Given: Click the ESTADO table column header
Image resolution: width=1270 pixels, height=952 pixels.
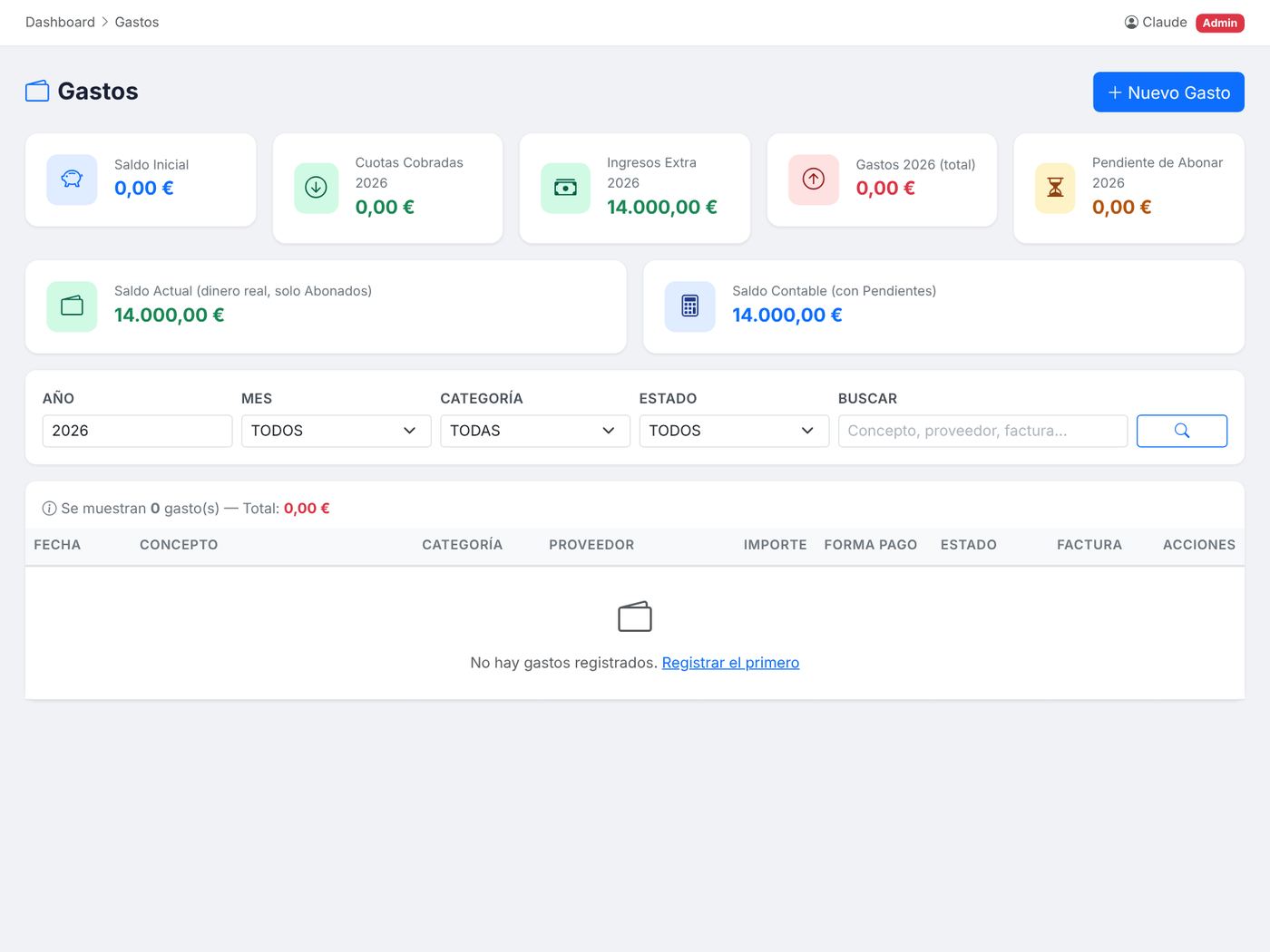Looking at the screenshot, I should (x=969, y=545).
